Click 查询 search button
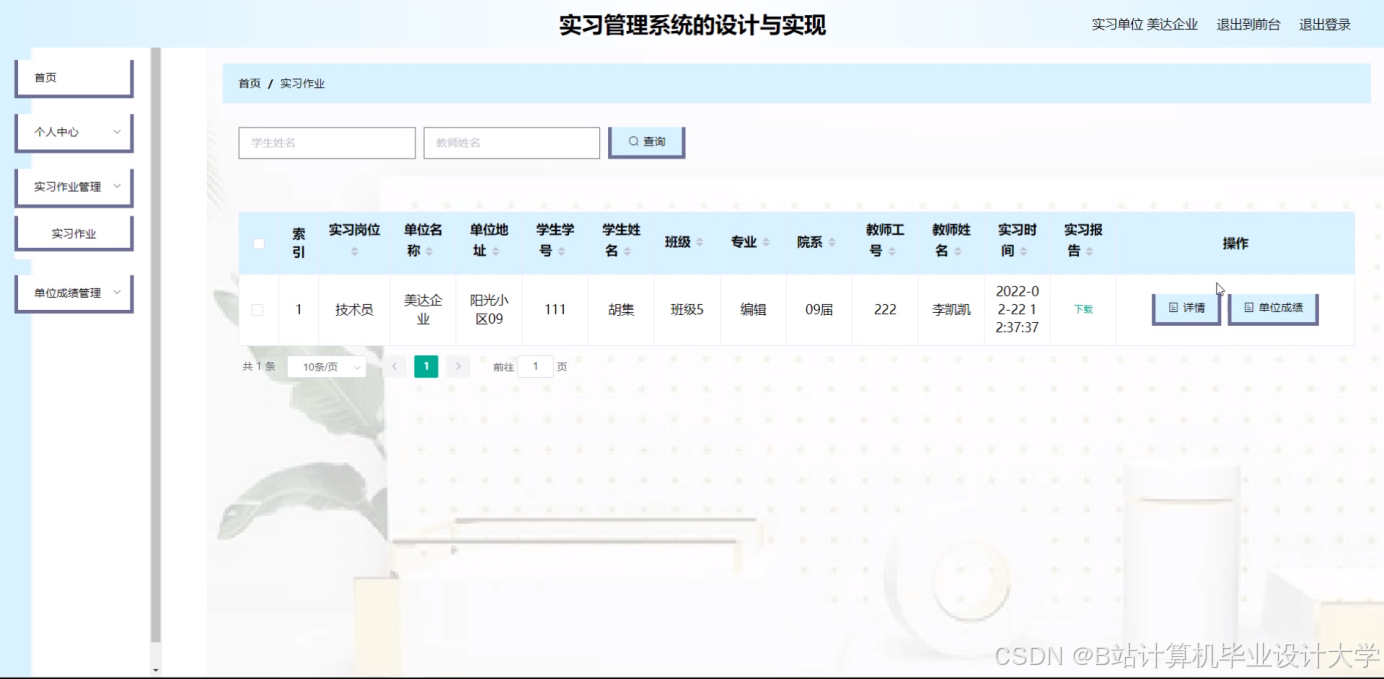The height and width of the screenshot is (679, 1384). coord(646,142)
